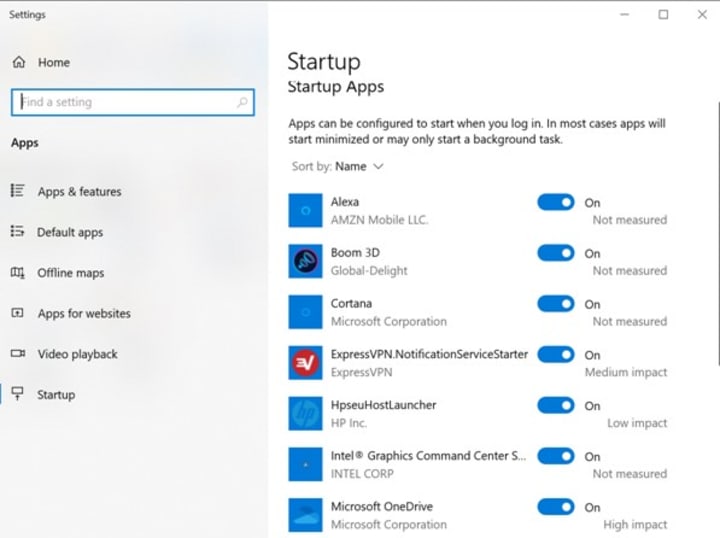Click the Startup Apps heading
Screen dimensions: 720x538
[x=336, y=86]
